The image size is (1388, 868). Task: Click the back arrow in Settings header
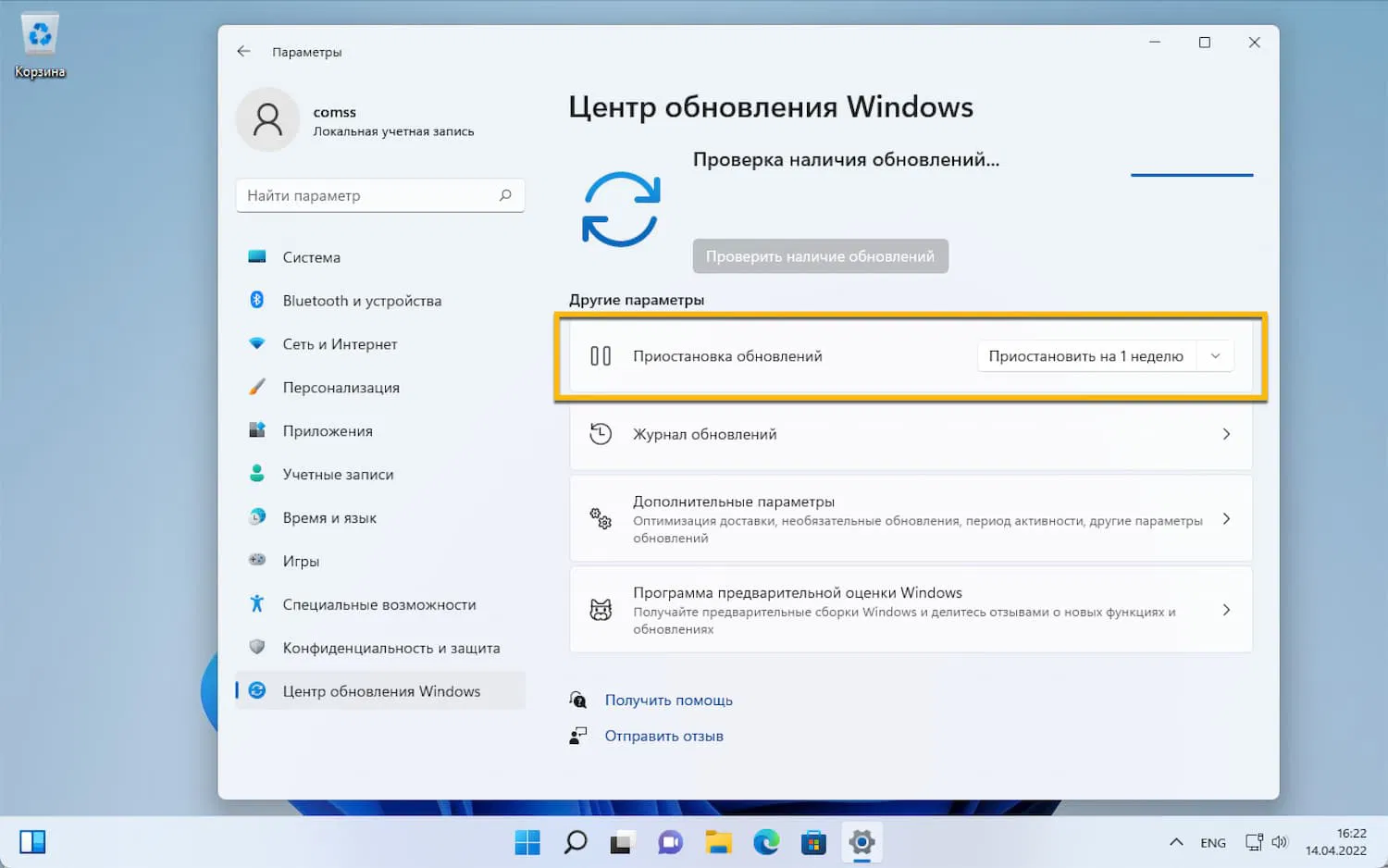243,52
